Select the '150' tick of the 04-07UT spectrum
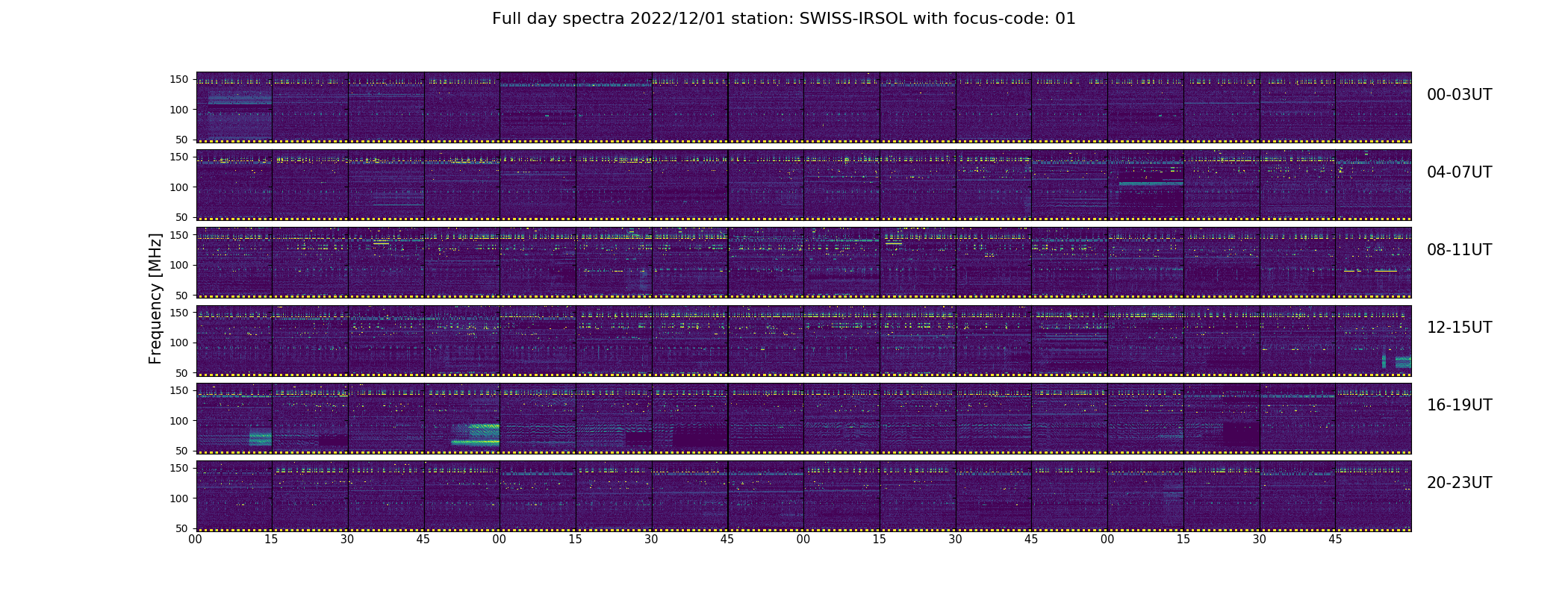 click(x=179, y=157)
